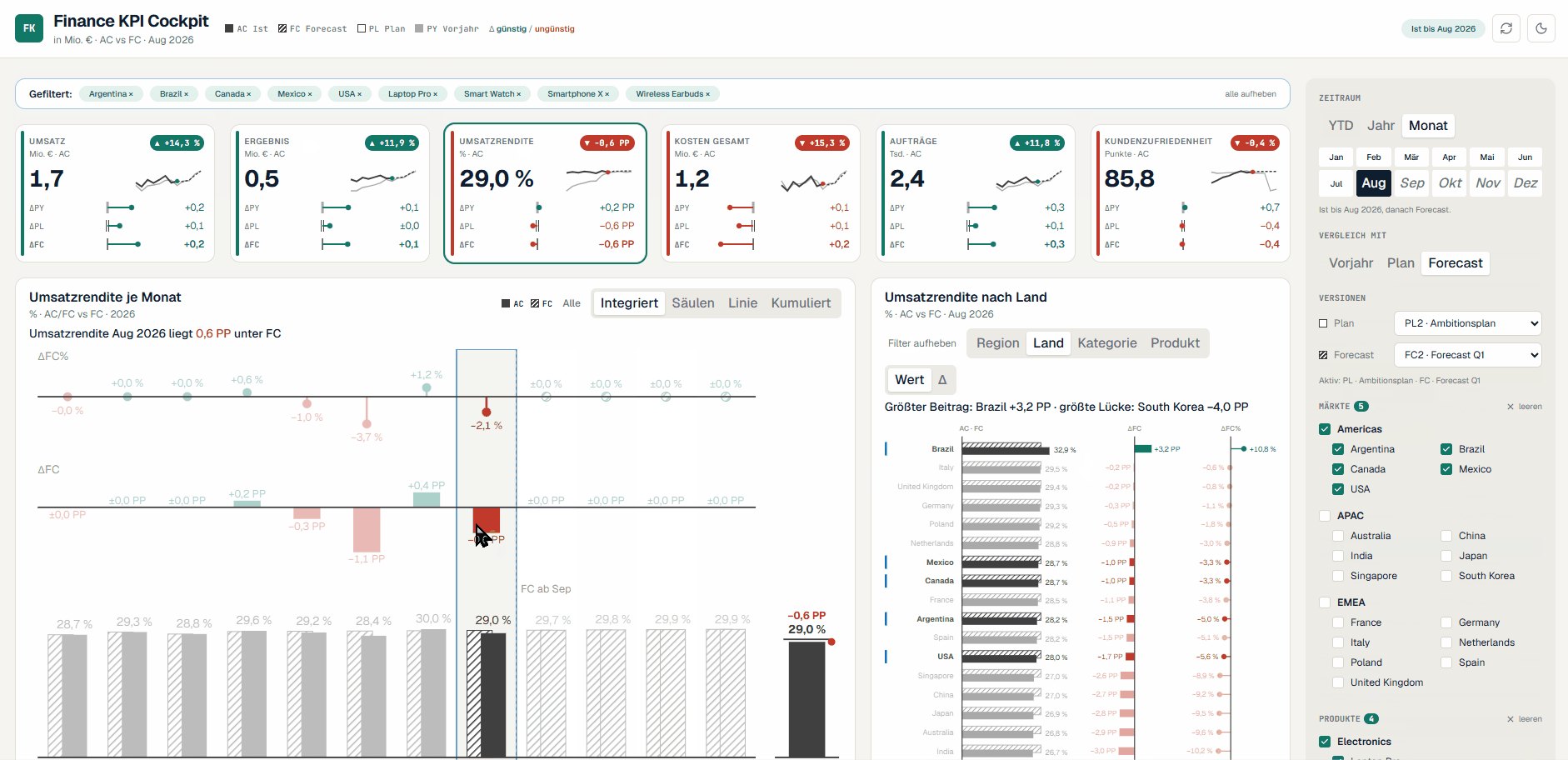This screenshot has height=760, width=1568.
Task: Click the Aug red ΔFC bar
Action: pos(487,520)
